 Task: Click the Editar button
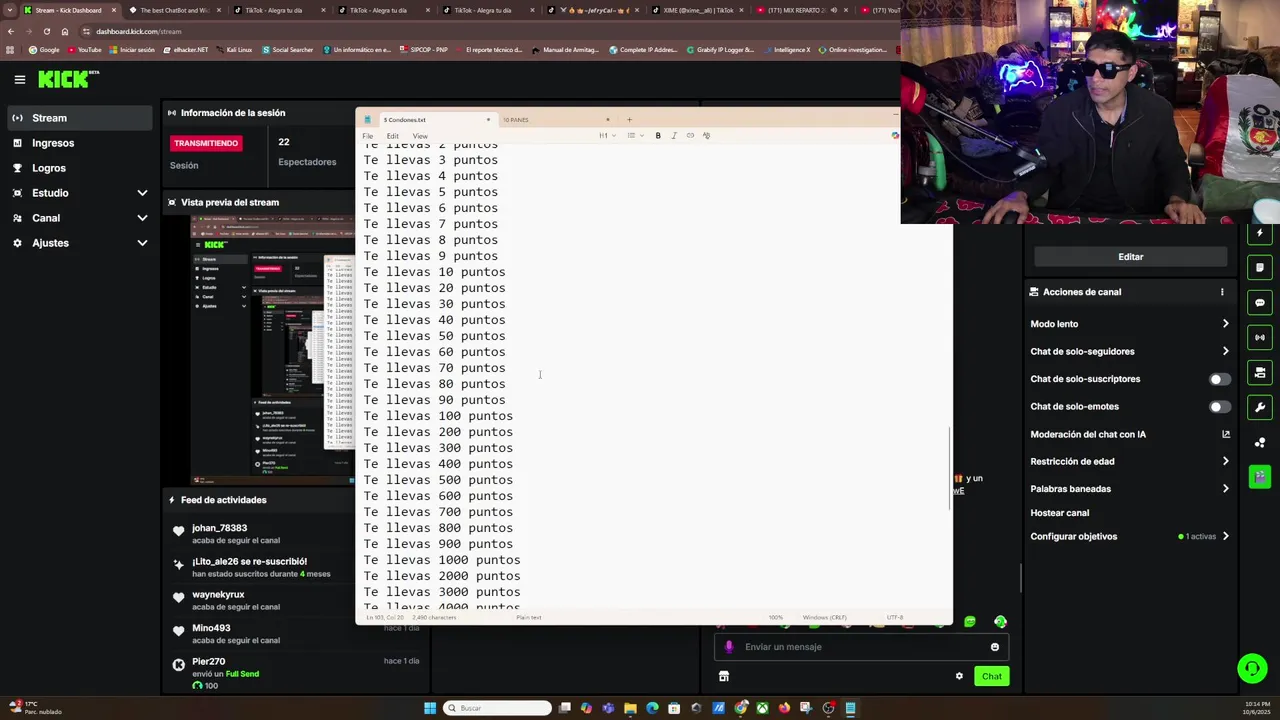click(x=1130, y=257)
